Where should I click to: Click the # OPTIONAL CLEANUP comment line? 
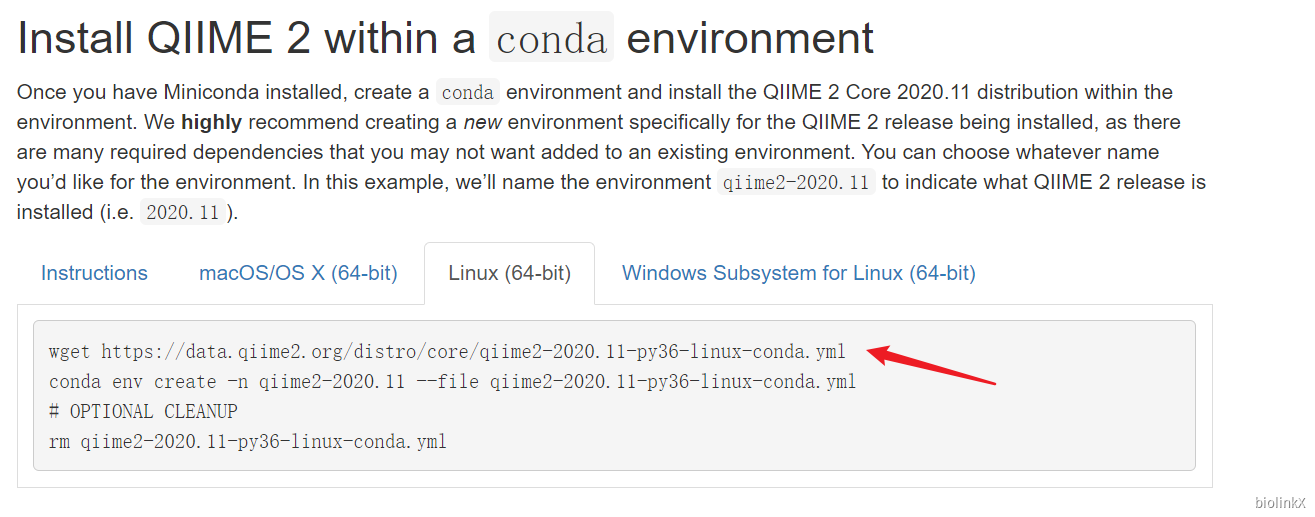[143, 411]
